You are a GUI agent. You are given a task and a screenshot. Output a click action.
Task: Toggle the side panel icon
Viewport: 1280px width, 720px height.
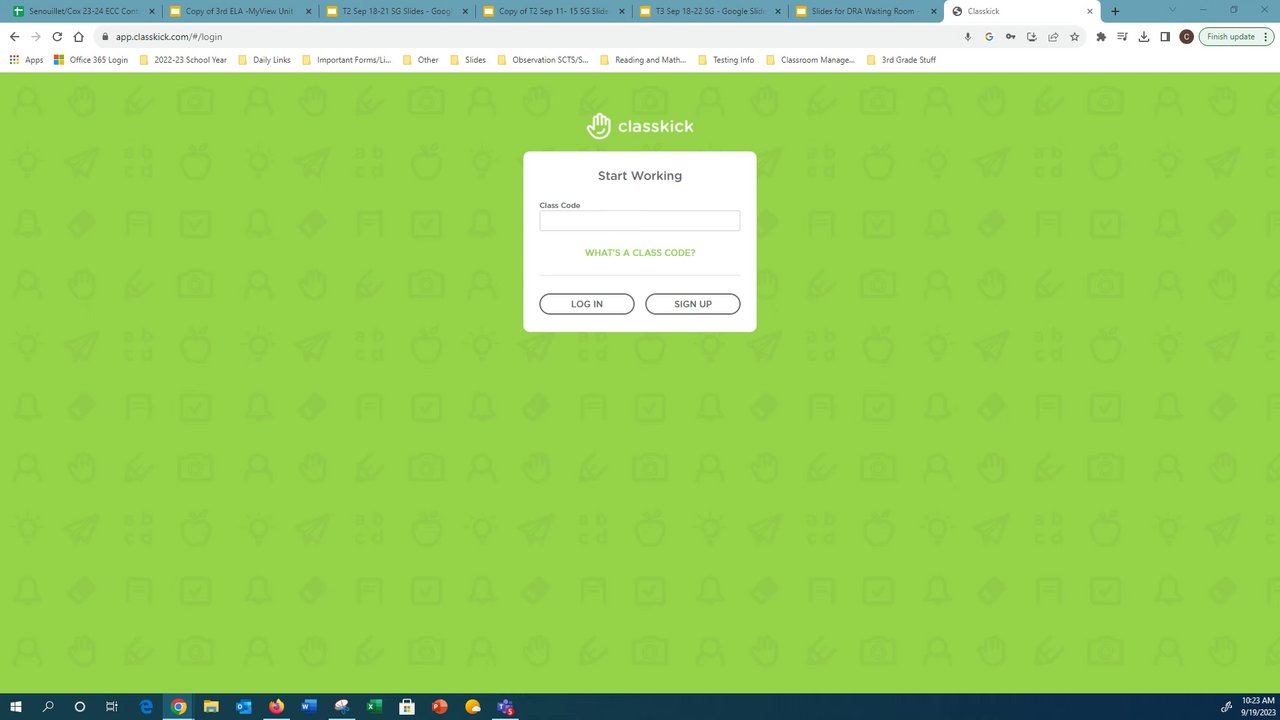click(1165, 37)
